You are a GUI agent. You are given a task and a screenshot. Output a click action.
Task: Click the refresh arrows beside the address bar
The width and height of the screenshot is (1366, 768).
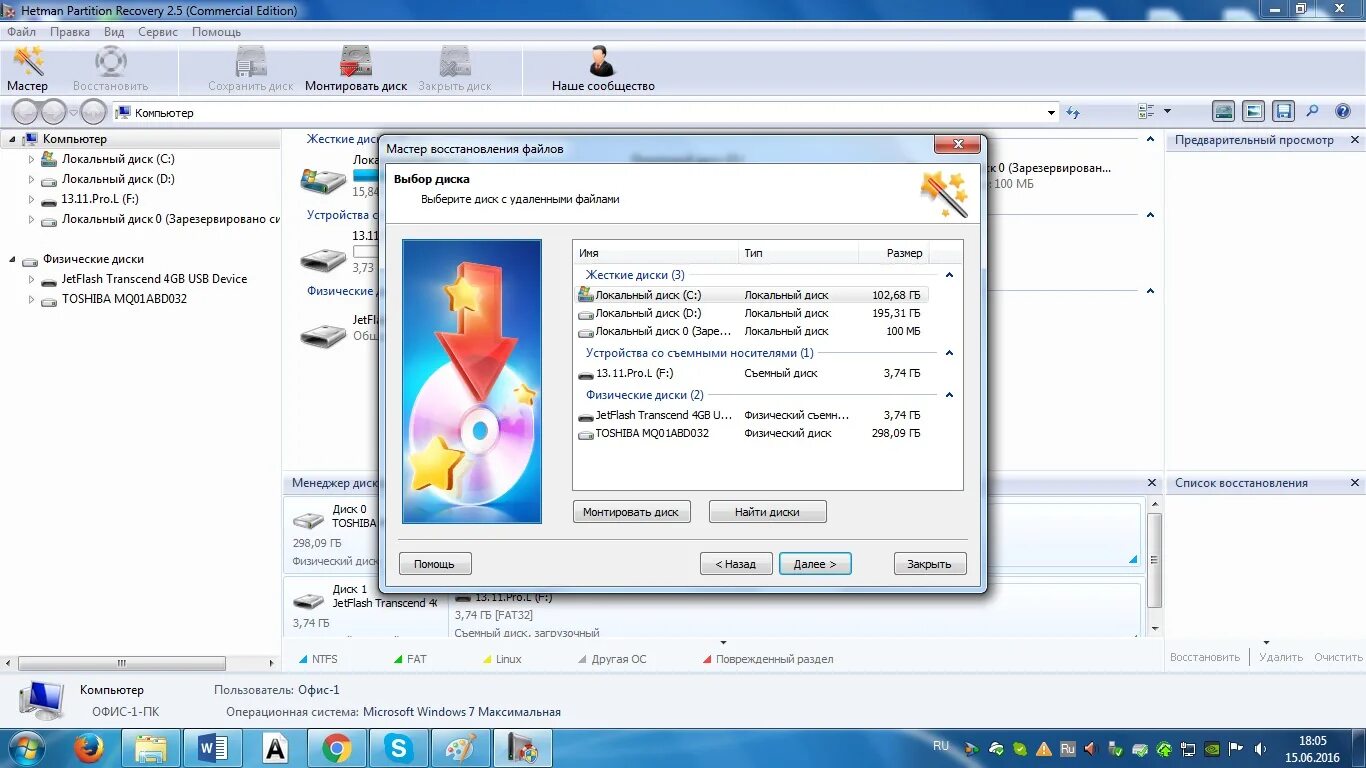1073,112
